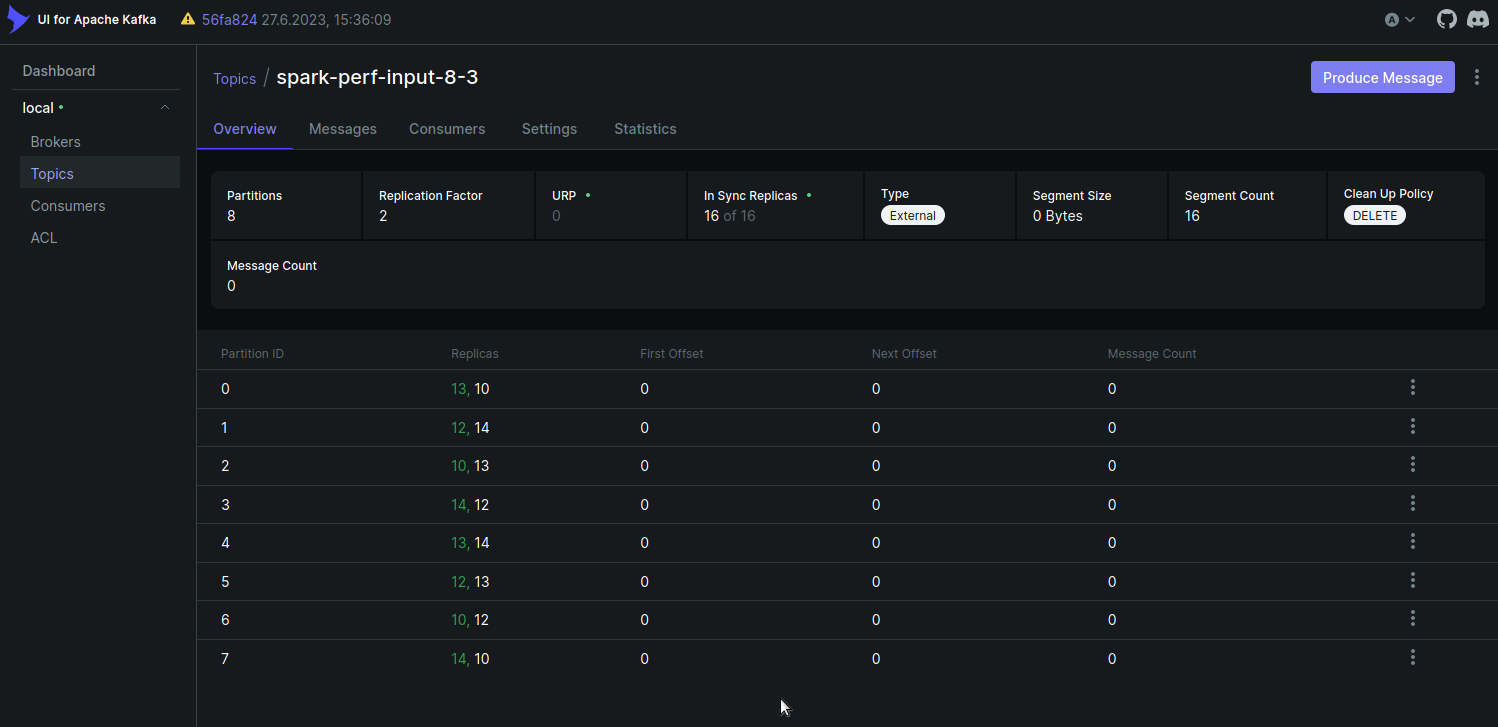1498x727 pixels.
Task: Click the UI for Apache Kafka logo
Action: coord(18,19)
